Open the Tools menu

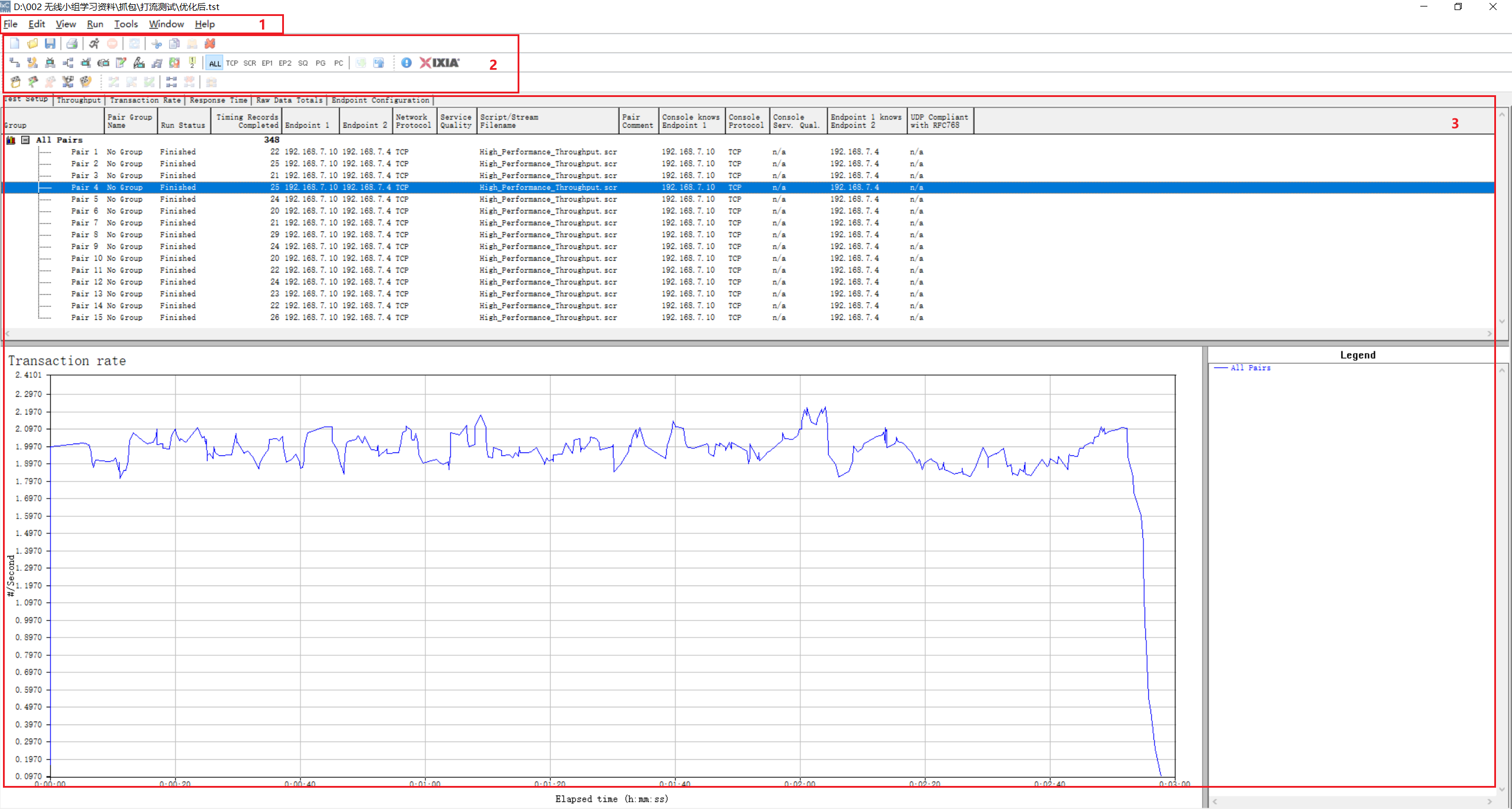[x=126, y=24]
